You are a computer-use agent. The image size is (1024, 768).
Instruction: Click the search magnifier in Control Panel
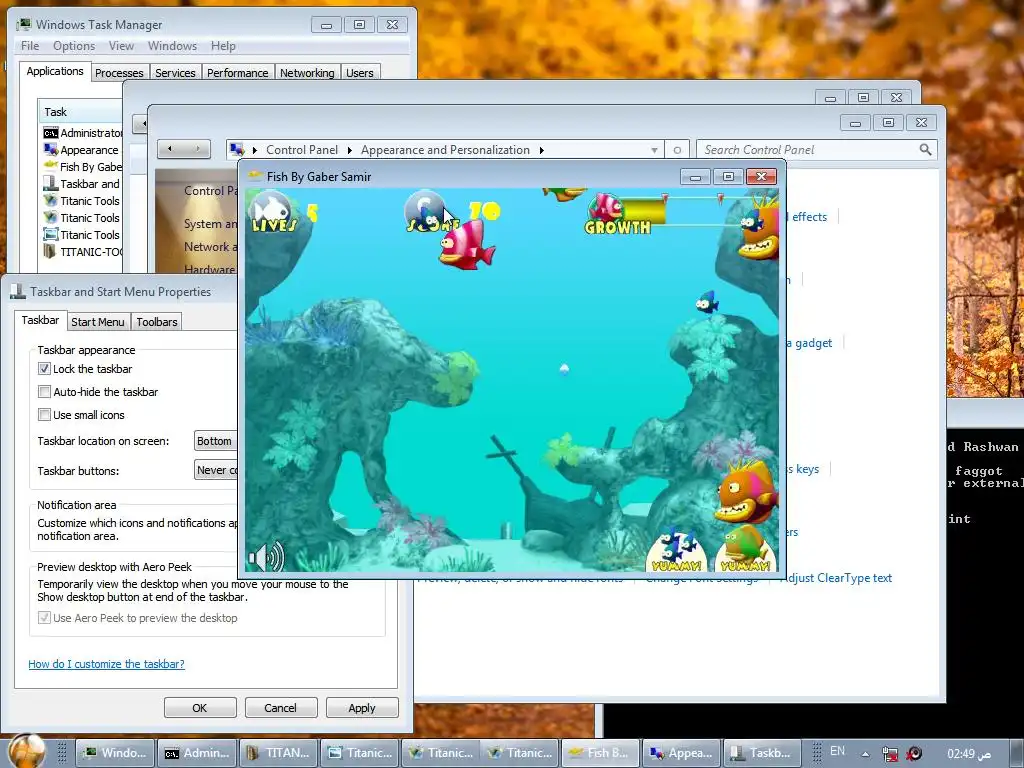tap(925, 150)
